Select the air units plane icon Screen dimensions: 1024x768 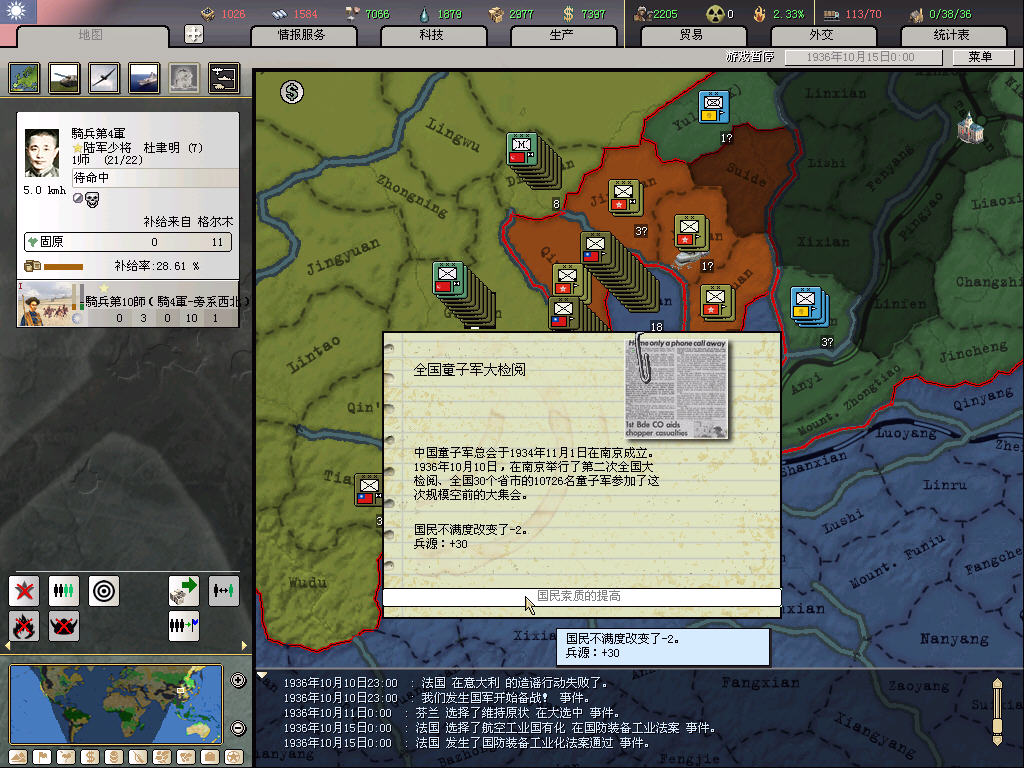coord(104,77)
